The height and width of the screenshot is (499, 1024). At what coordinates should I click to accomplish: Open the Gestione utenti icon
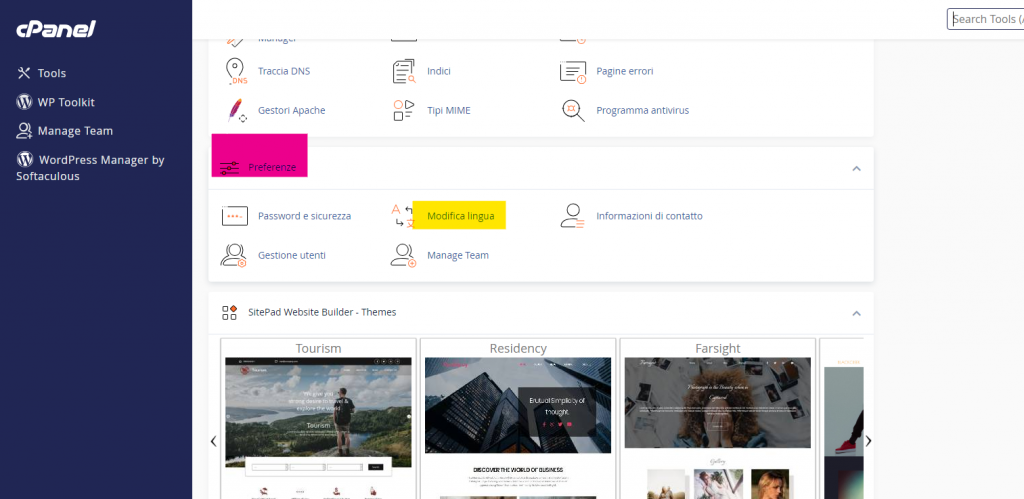[x=234, y=255]
